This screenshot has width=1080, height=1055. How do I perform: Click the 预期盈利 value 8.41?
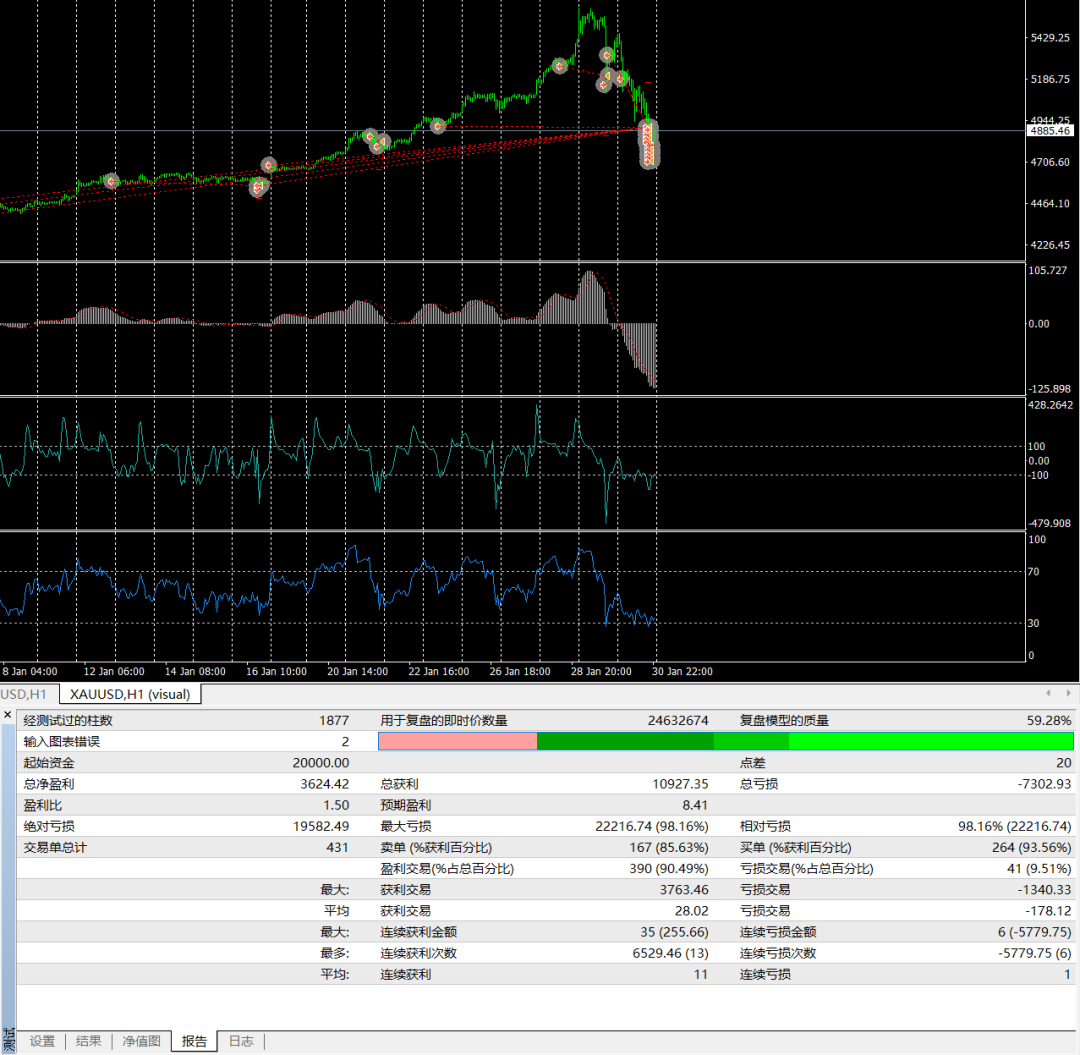(695, 805)
